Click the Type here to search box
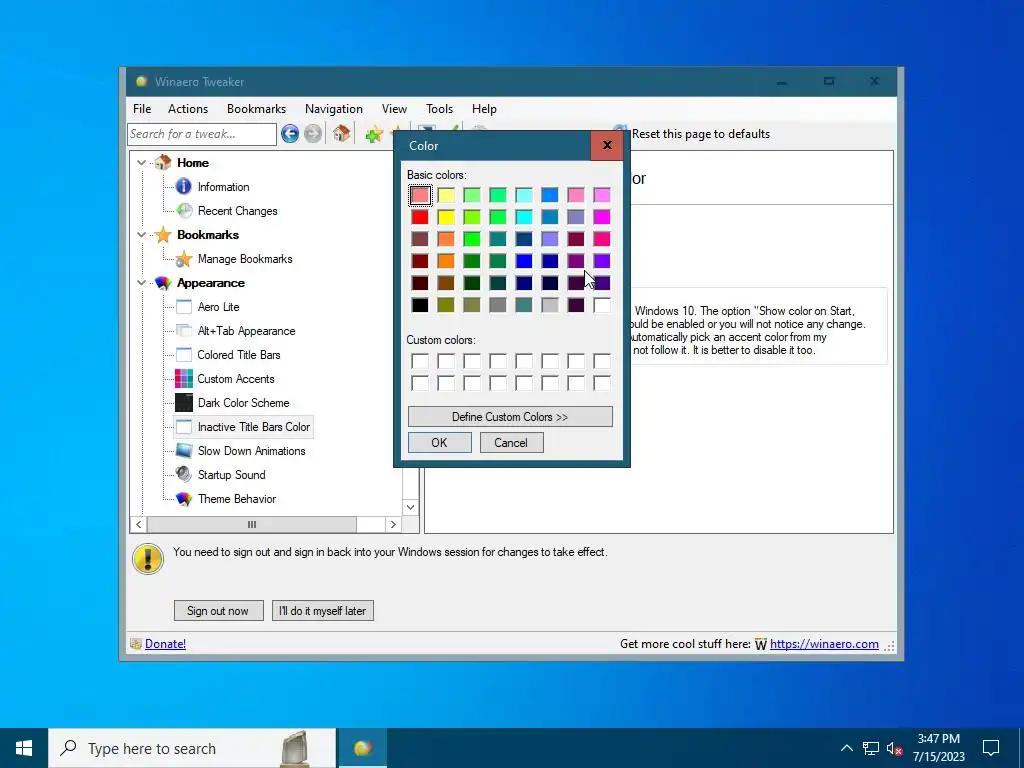The image size is (1024, 768). point(192,748)
